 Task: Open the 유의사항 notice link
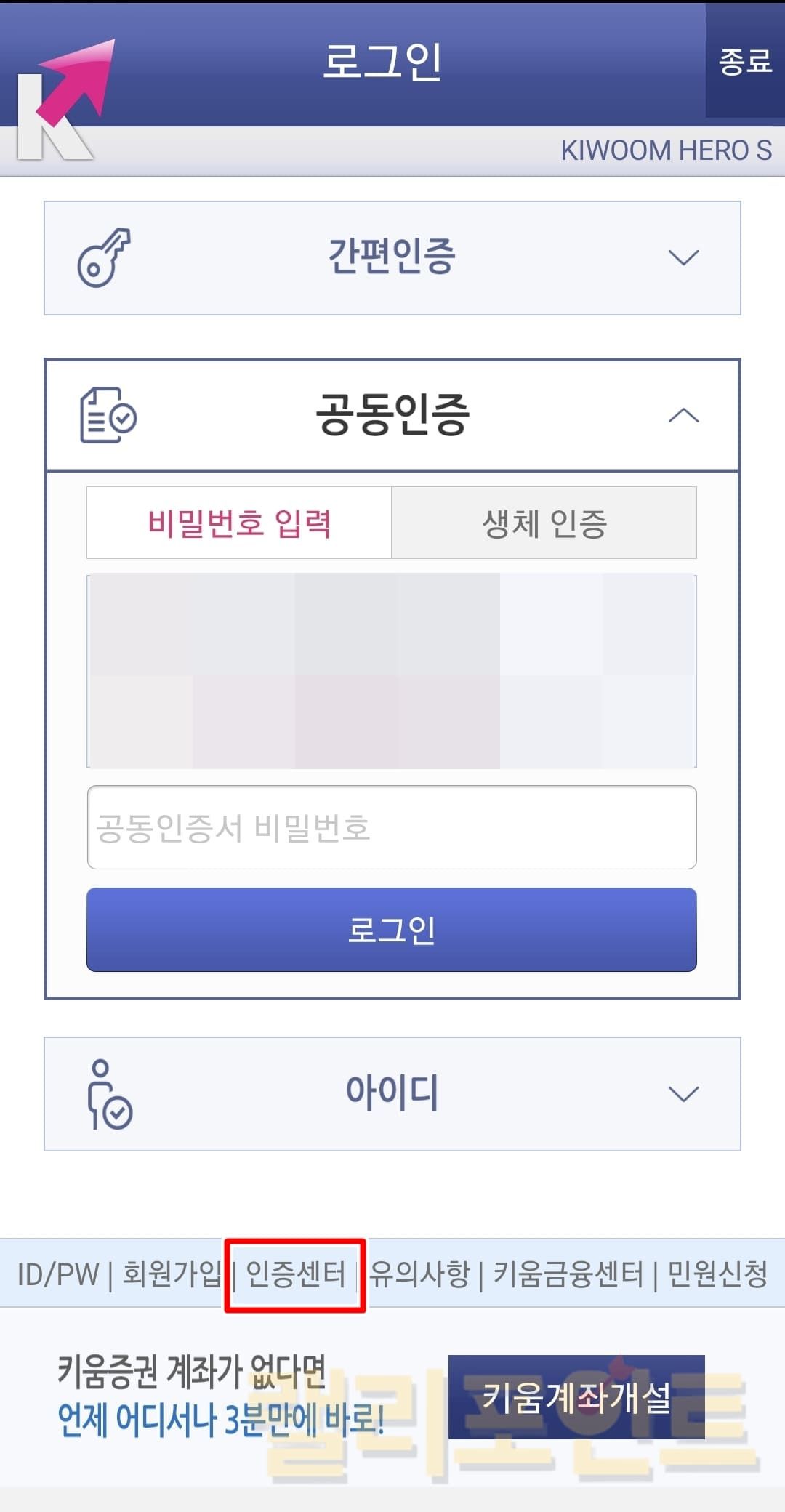(x=420, y=1274)
